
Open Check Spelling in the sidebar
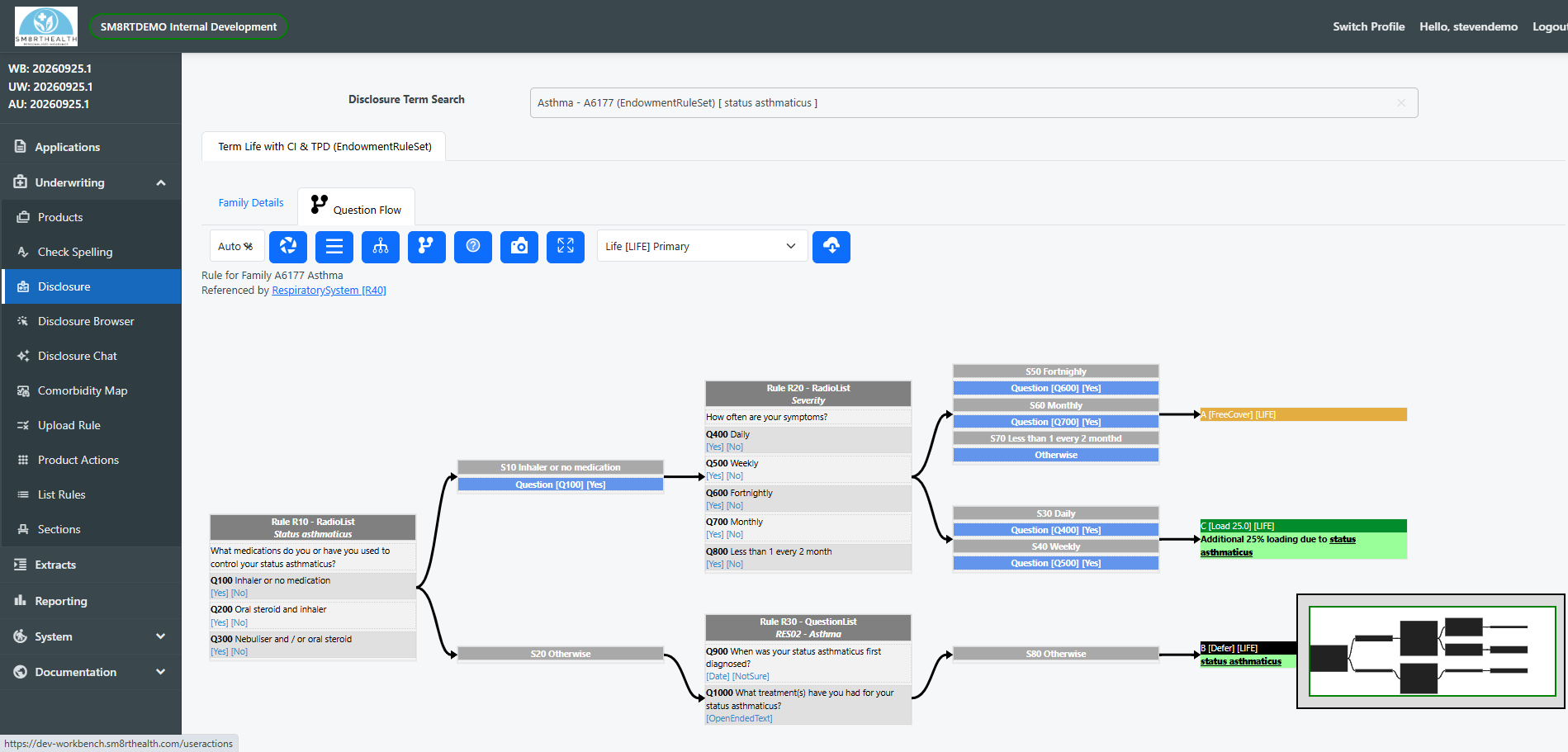91,252
